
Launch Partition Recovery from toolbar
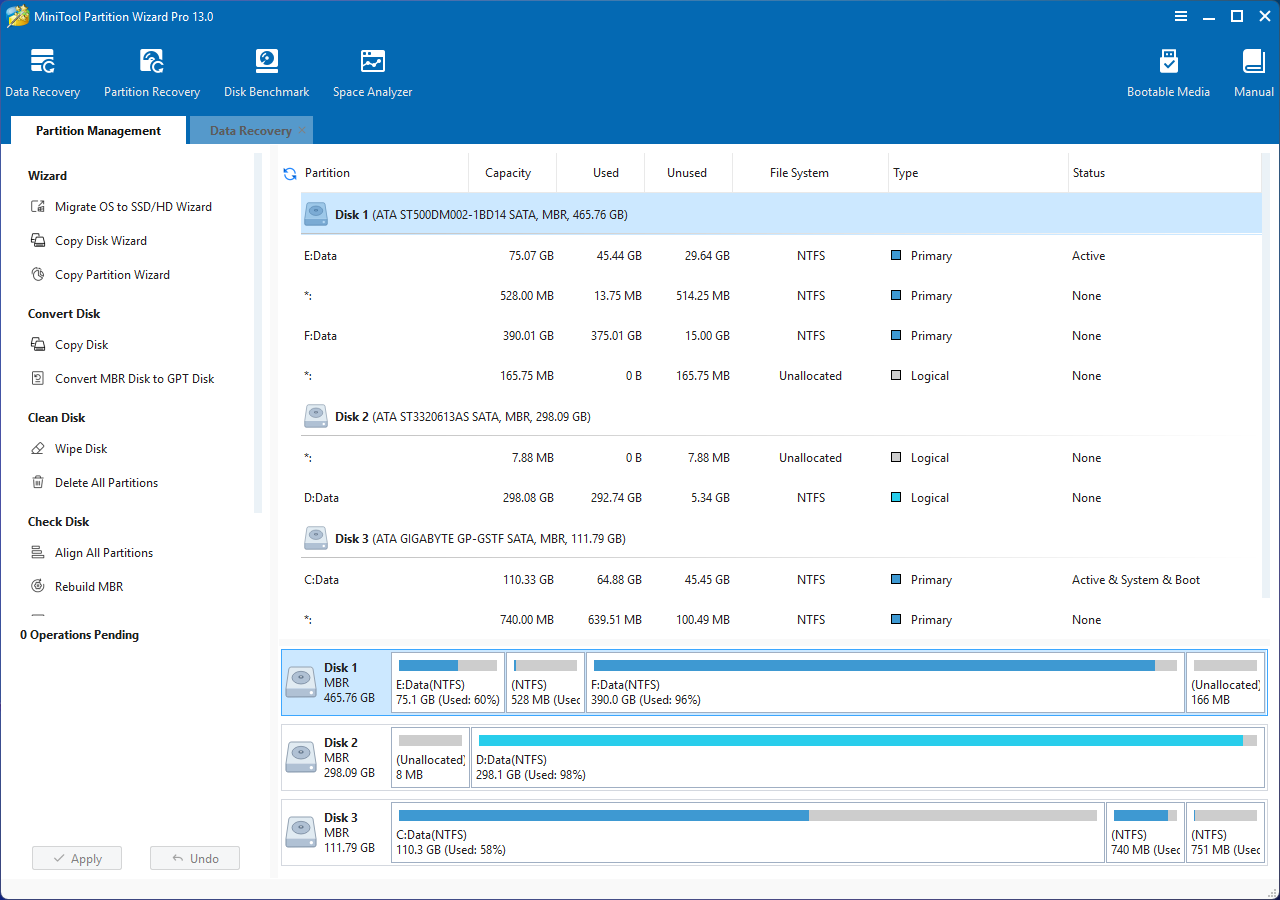pos(152,74)
